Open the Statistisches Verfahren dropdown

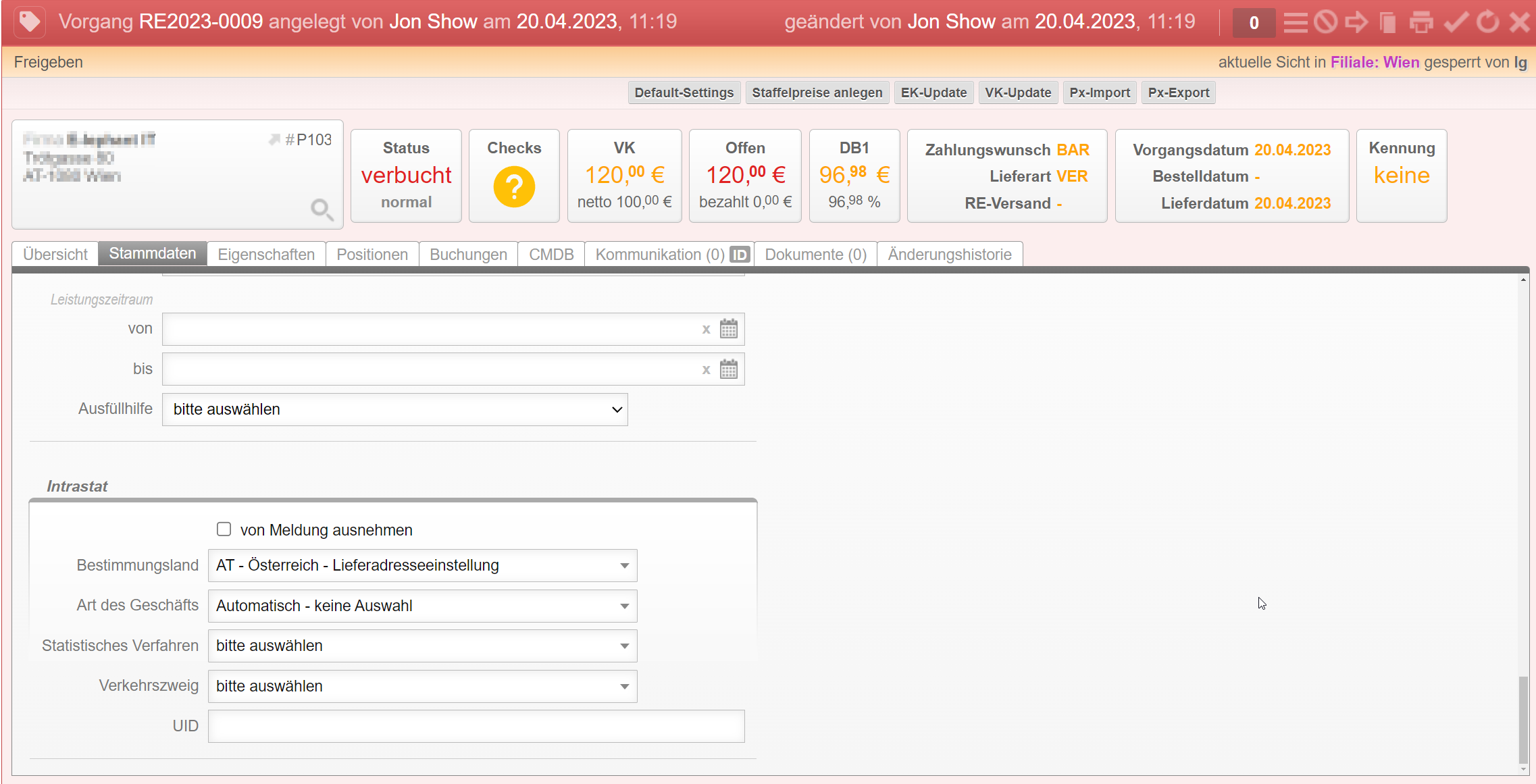click(422, 646)
